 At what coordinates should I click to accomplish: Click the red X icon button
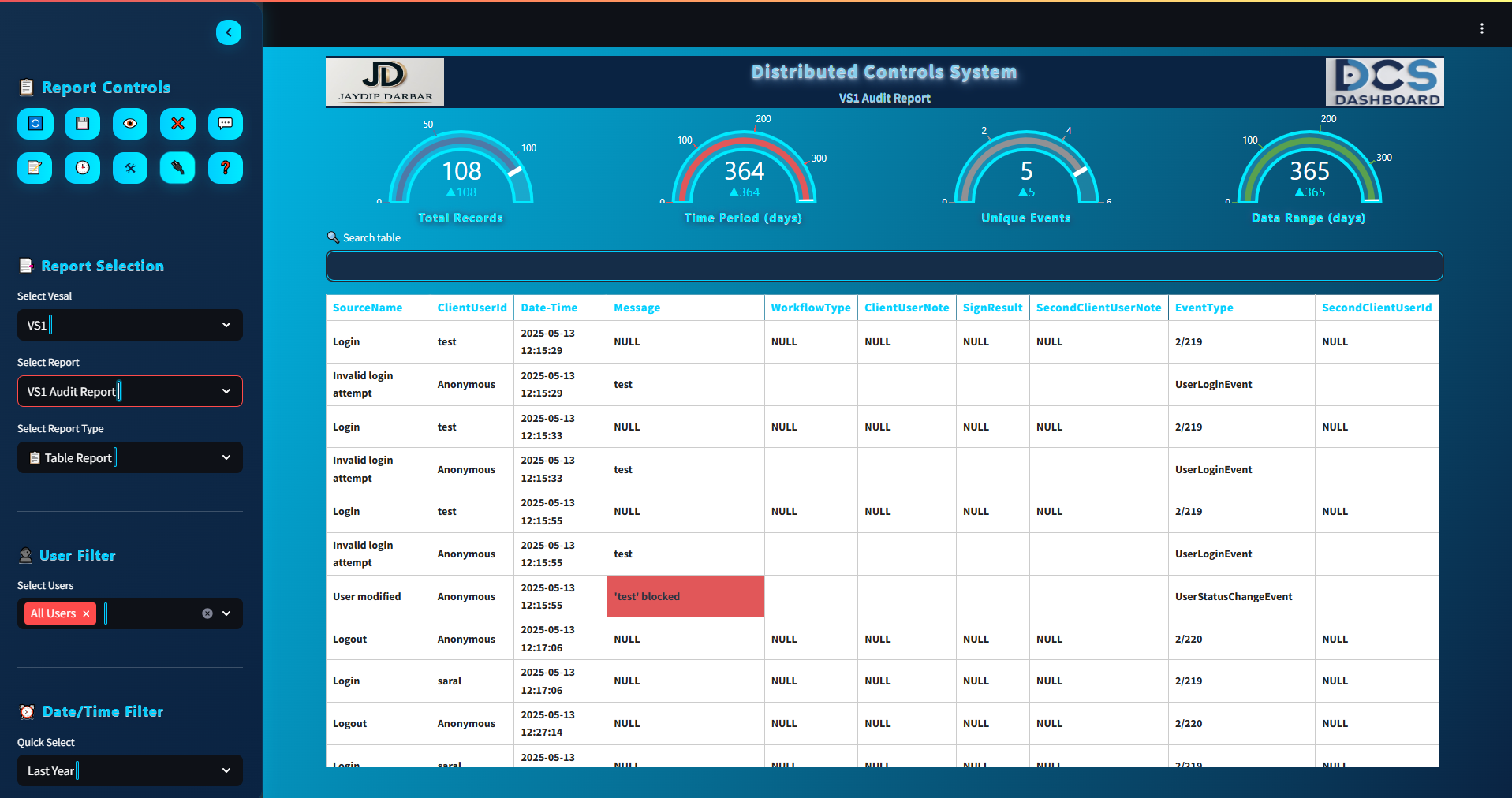pyautogui.click(x=177, y=124)
